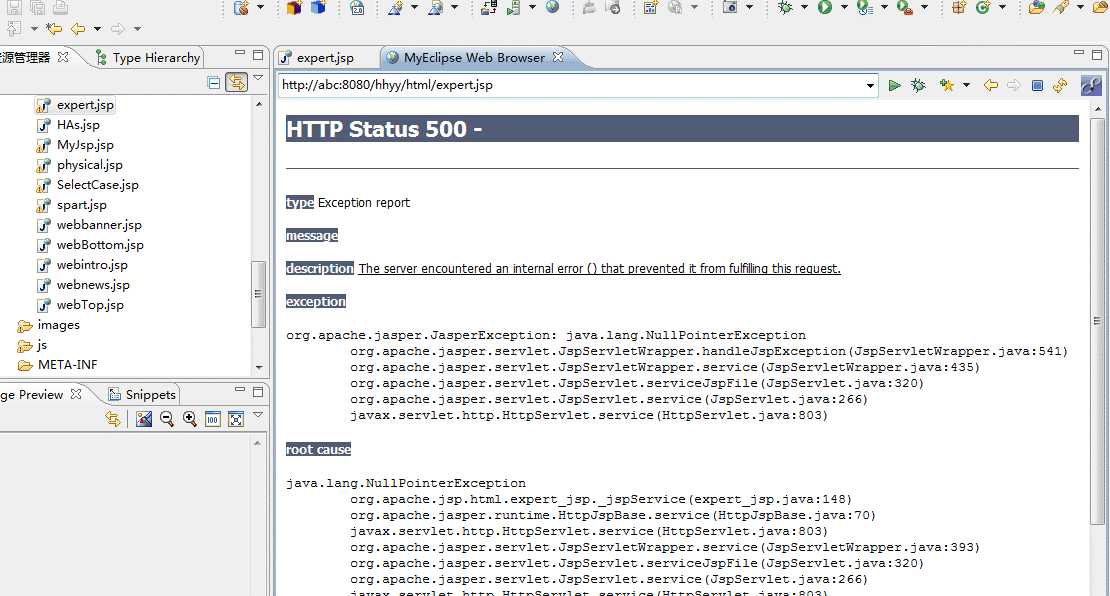The image size is (1110, 596).
Task: Click Last Edit Location starred arrow
Action: coord(54,29)
